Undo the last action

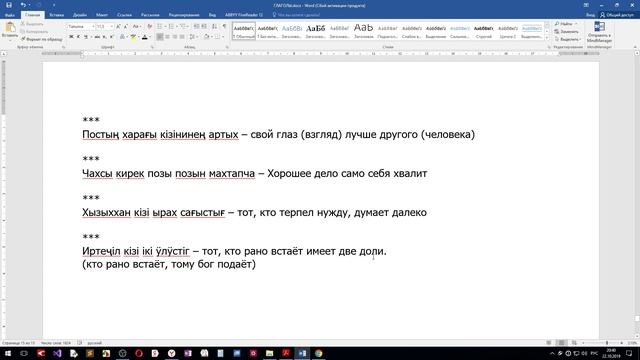click(x=23, y=5)
